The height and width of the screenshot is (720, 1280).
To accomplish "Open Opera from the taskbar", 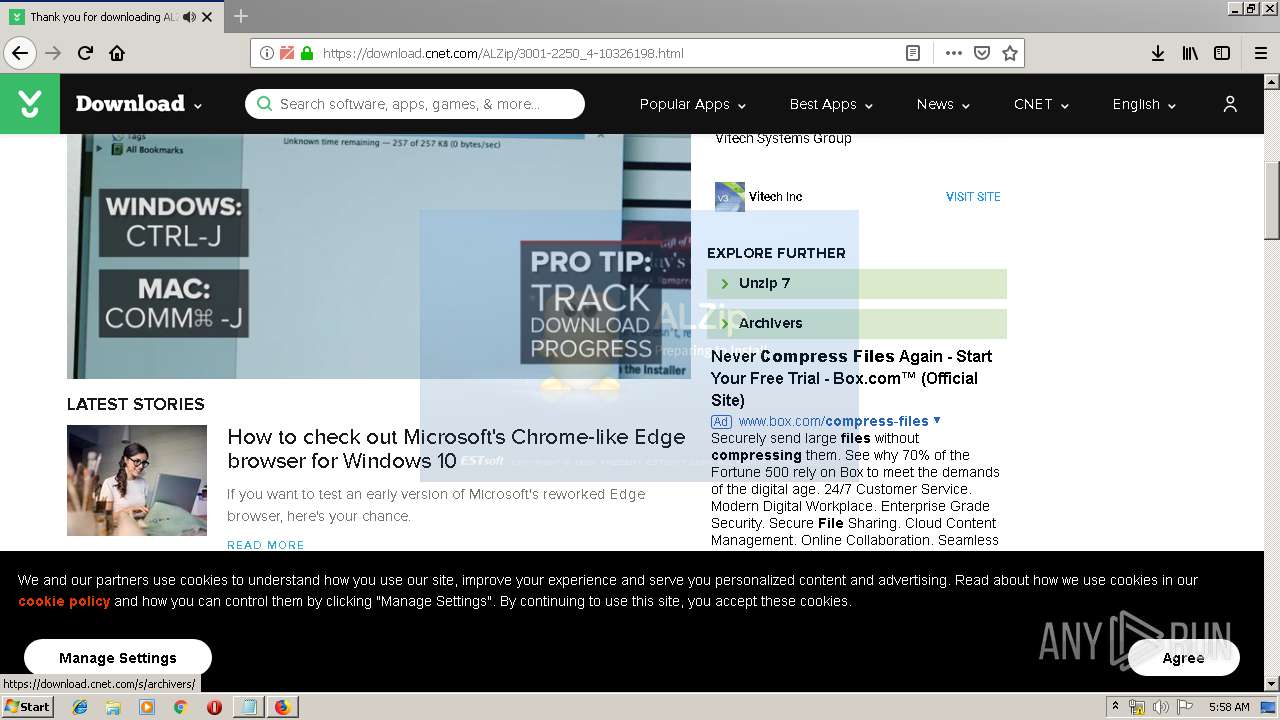I will [214, 707].
